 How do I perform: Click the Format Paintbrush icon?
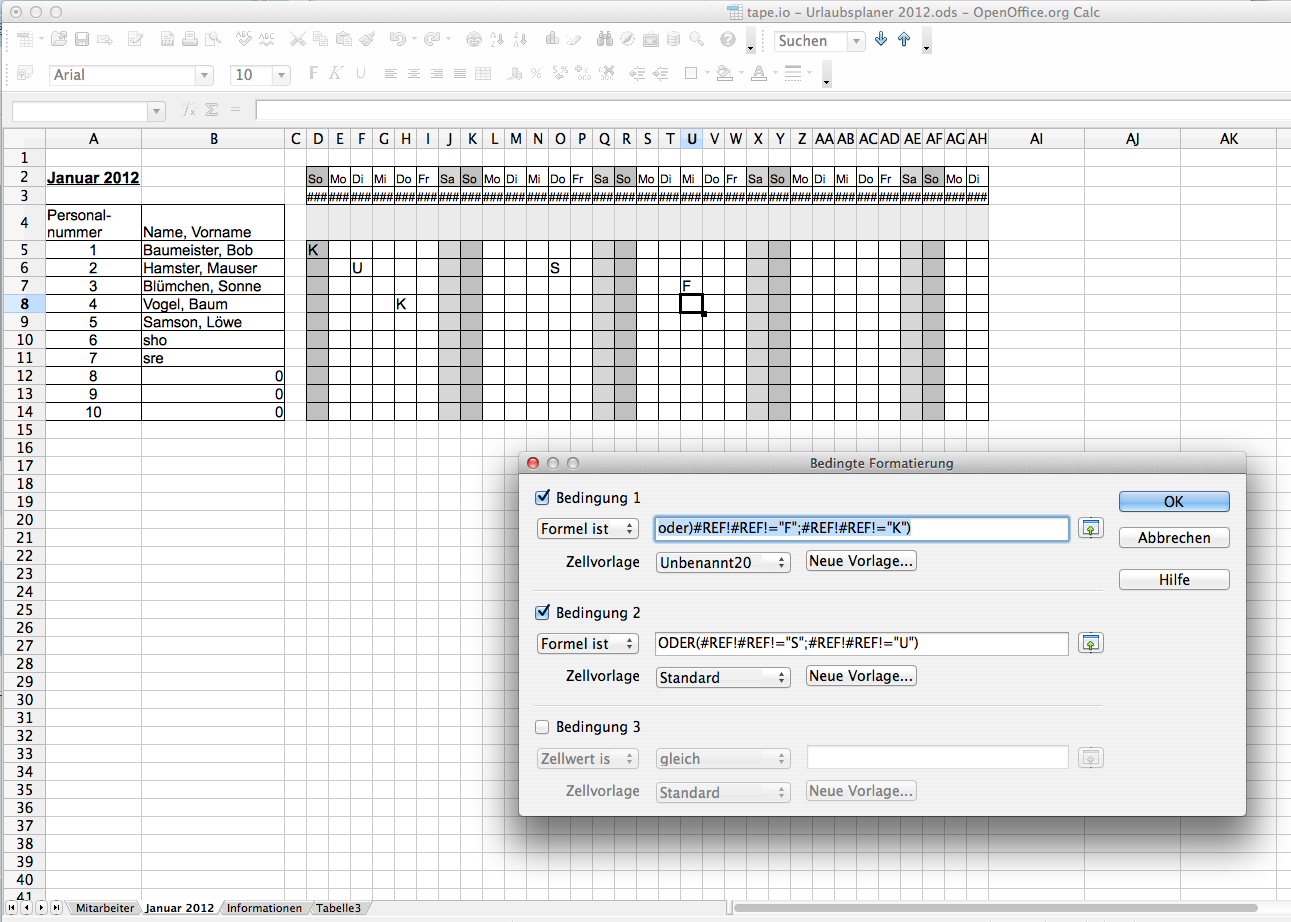pos(366,40)
